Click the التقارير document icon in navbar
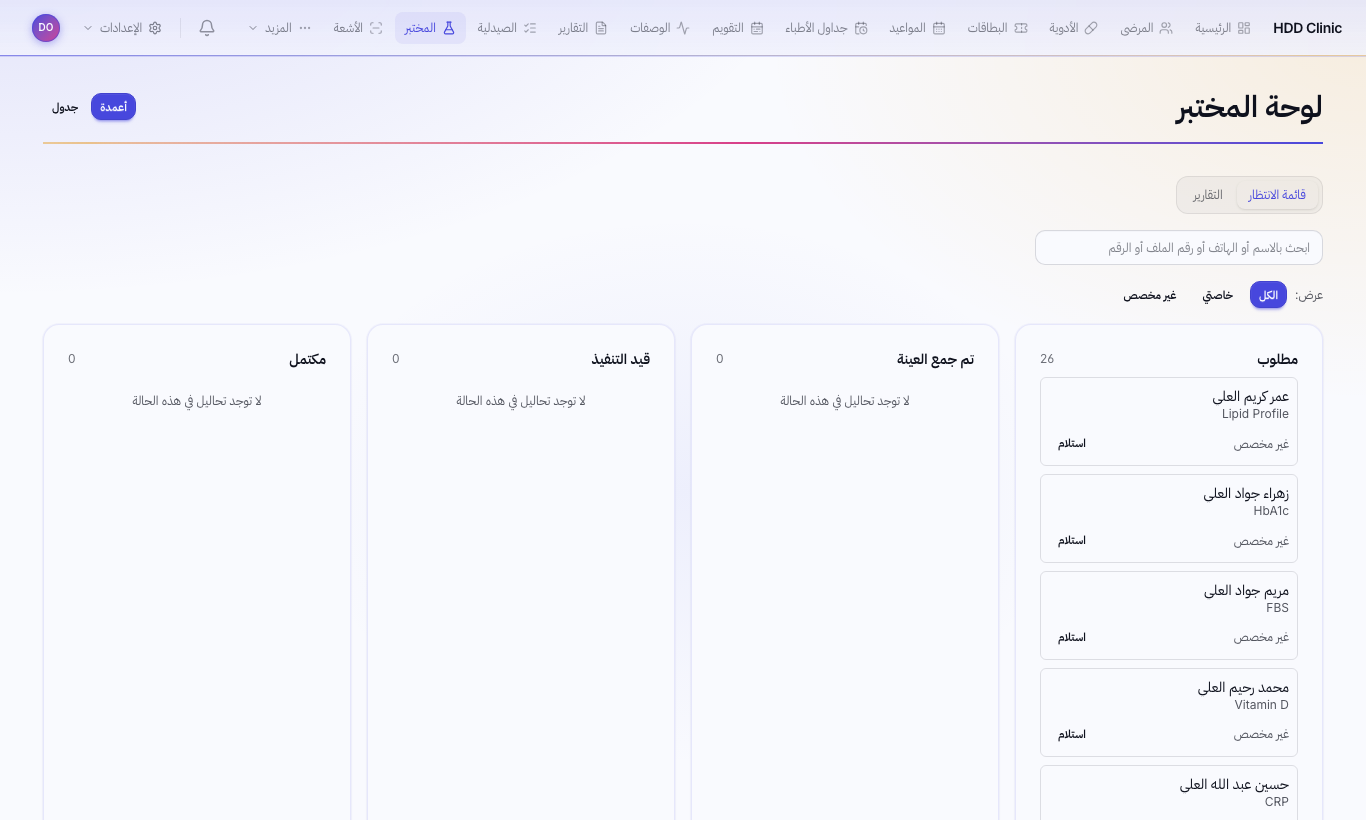Image resolution: width=1366 pixels, height=820 pixels. 601,28
